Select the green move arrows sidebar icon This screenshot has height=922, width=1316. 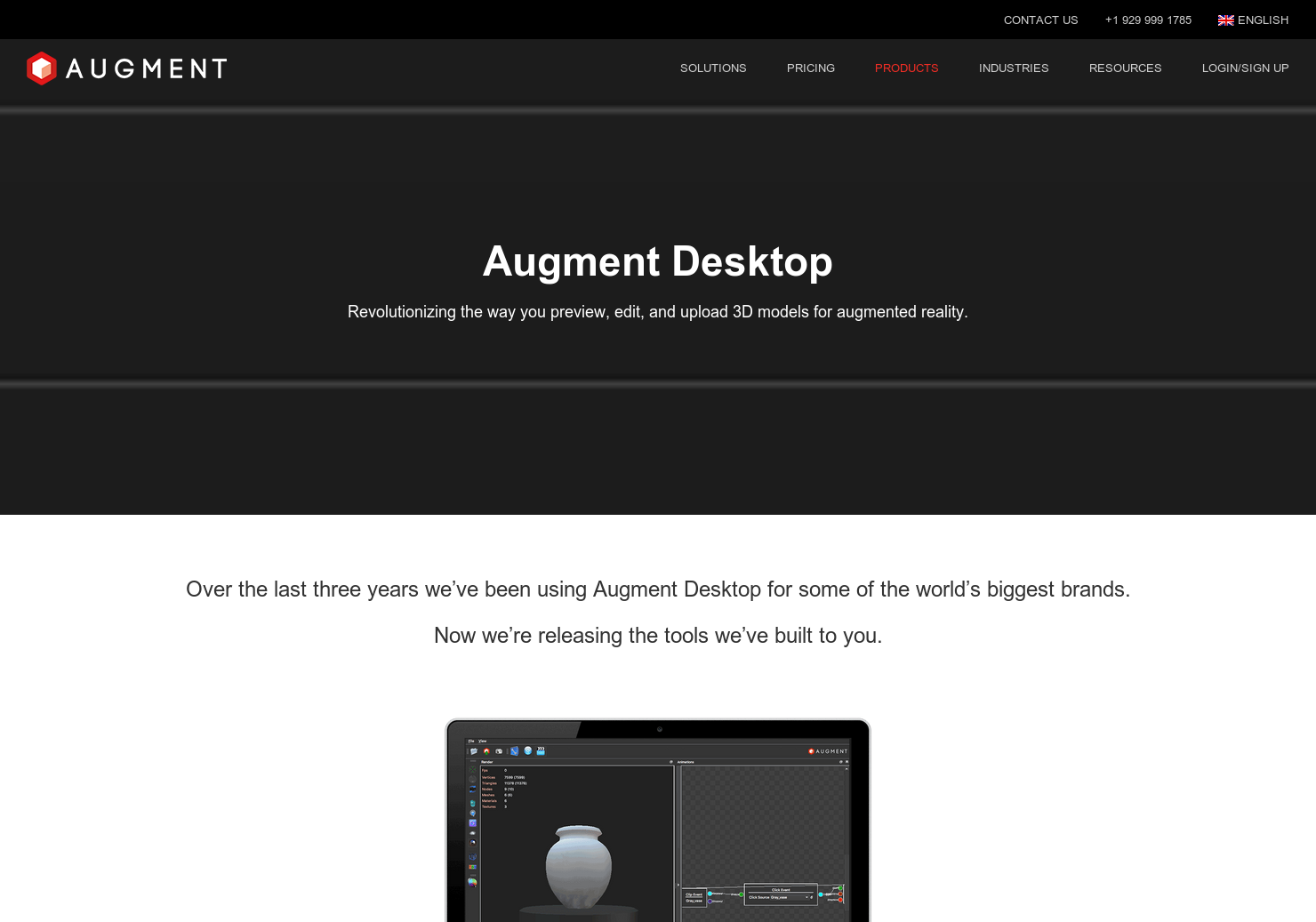tap(472, 769)
